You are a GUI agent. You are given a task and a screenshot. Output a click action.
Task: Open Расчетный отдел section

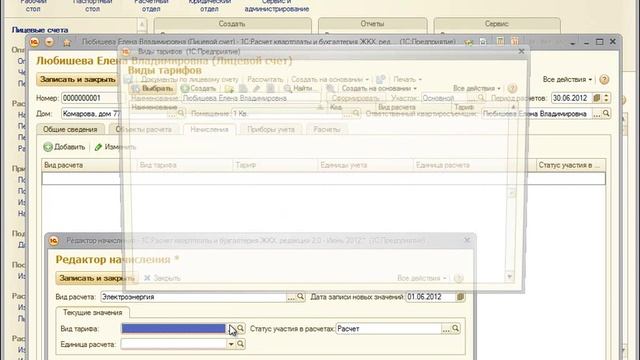(151, 6)
